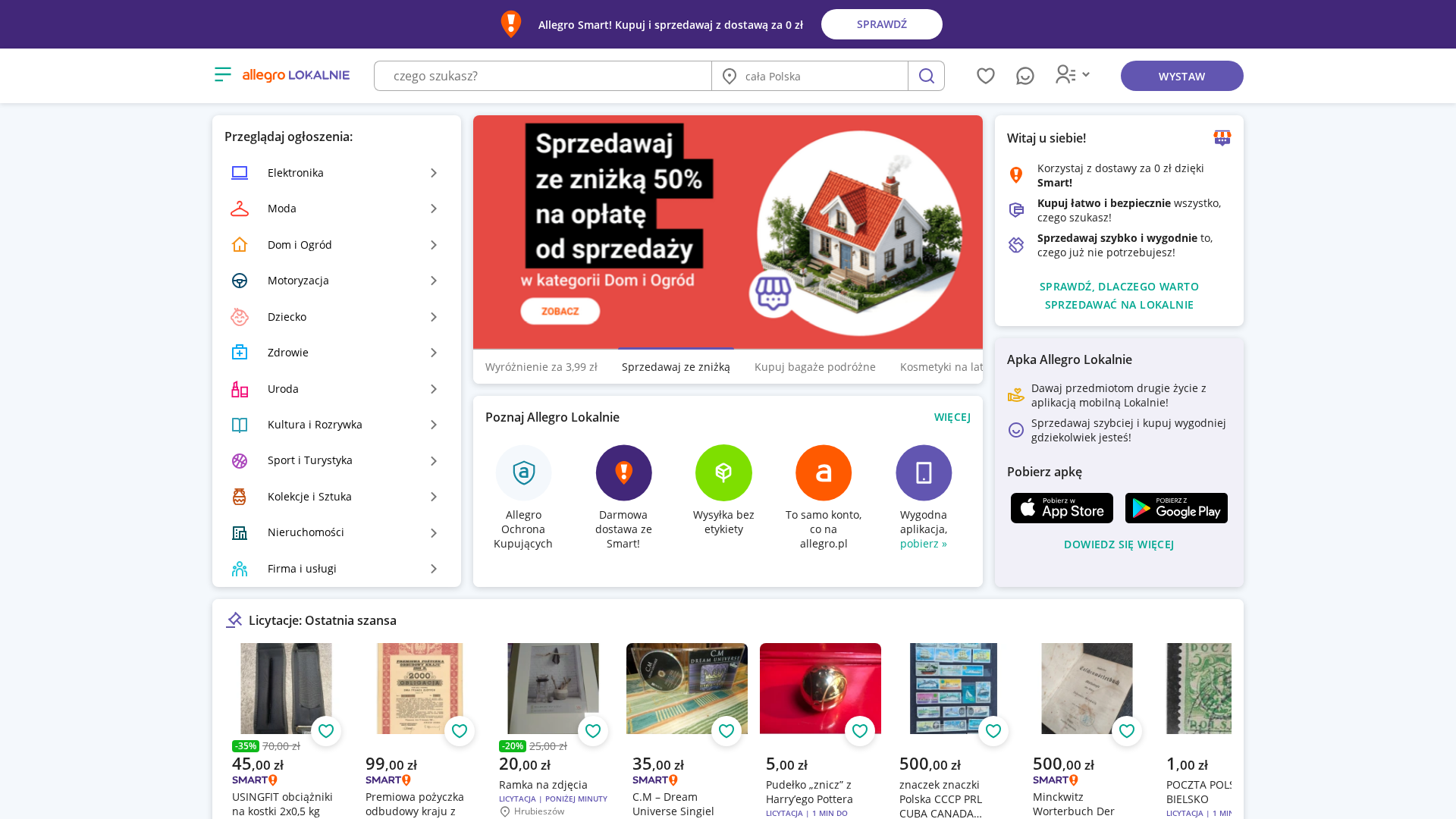Download from the App Store badge

1062,508
